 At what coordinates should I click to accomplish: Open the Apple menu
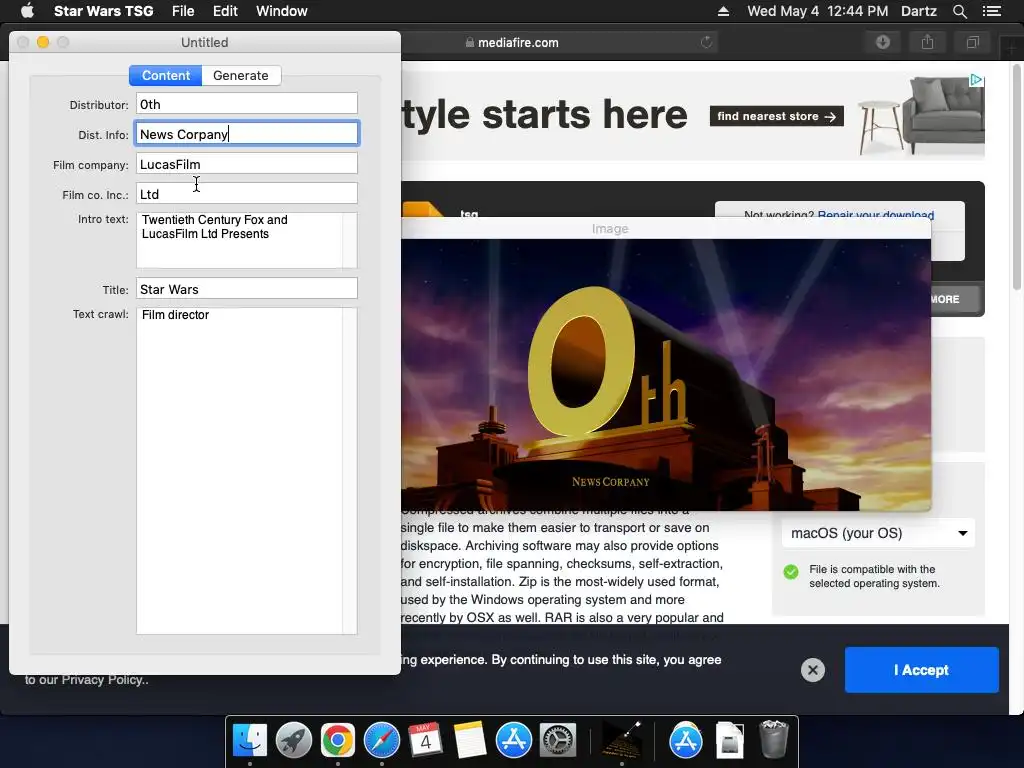click(x=27, y=11)
